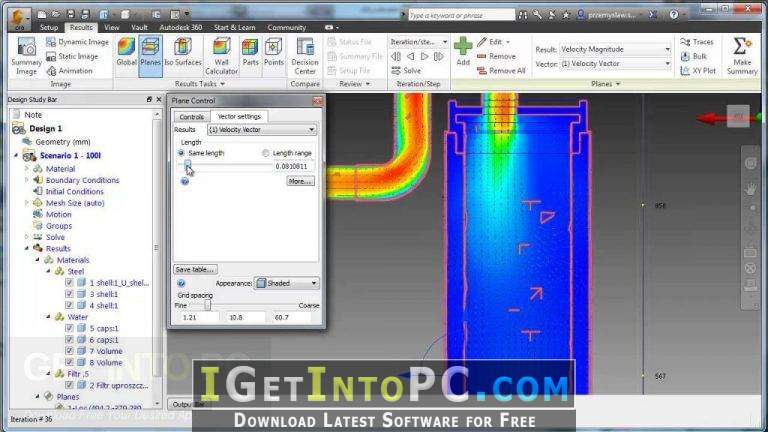Add a new plane
768x432 pixels.
463,51
